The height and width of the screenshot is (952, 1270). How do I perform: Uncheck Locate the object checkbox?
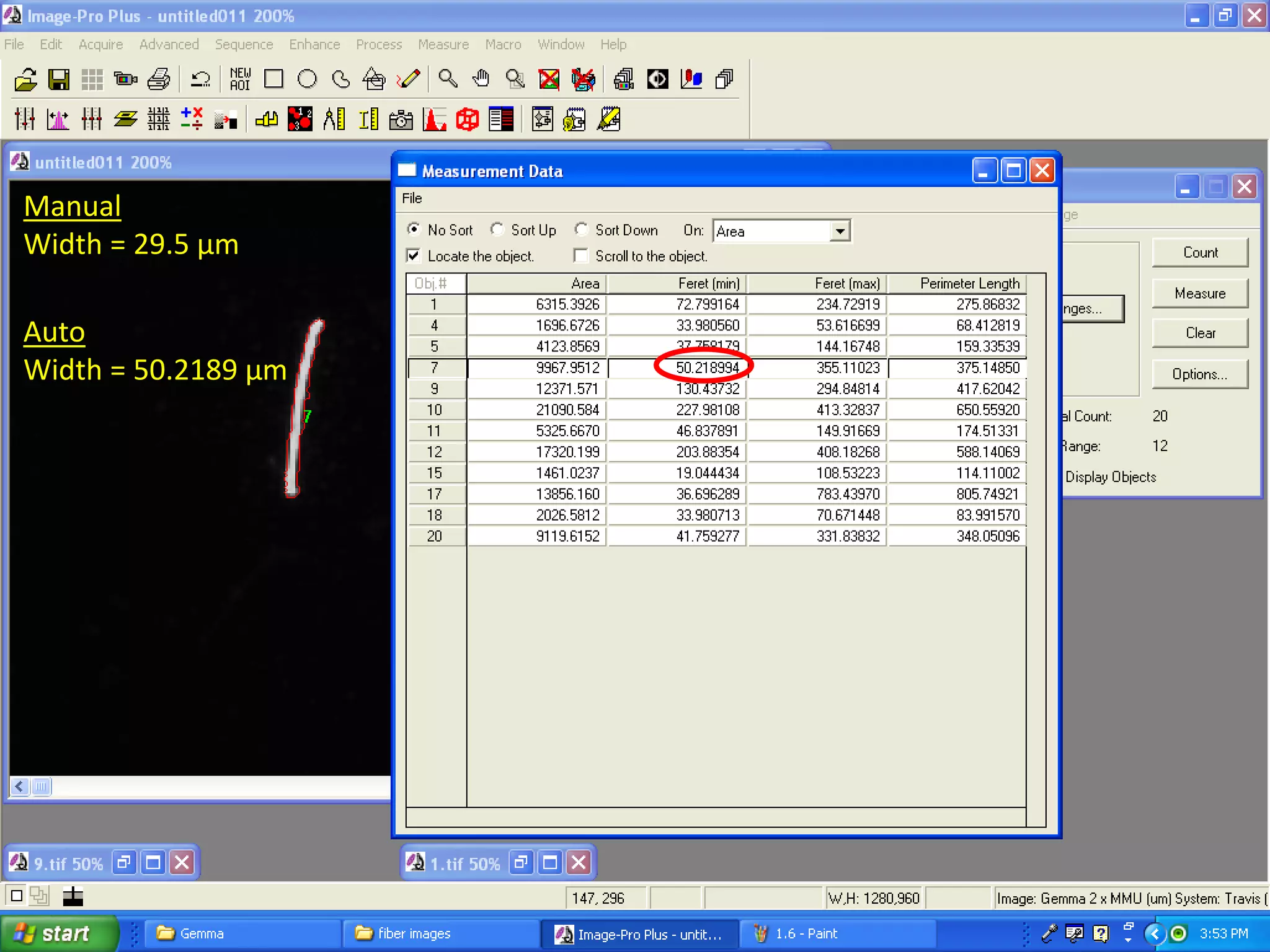point(414,256)
